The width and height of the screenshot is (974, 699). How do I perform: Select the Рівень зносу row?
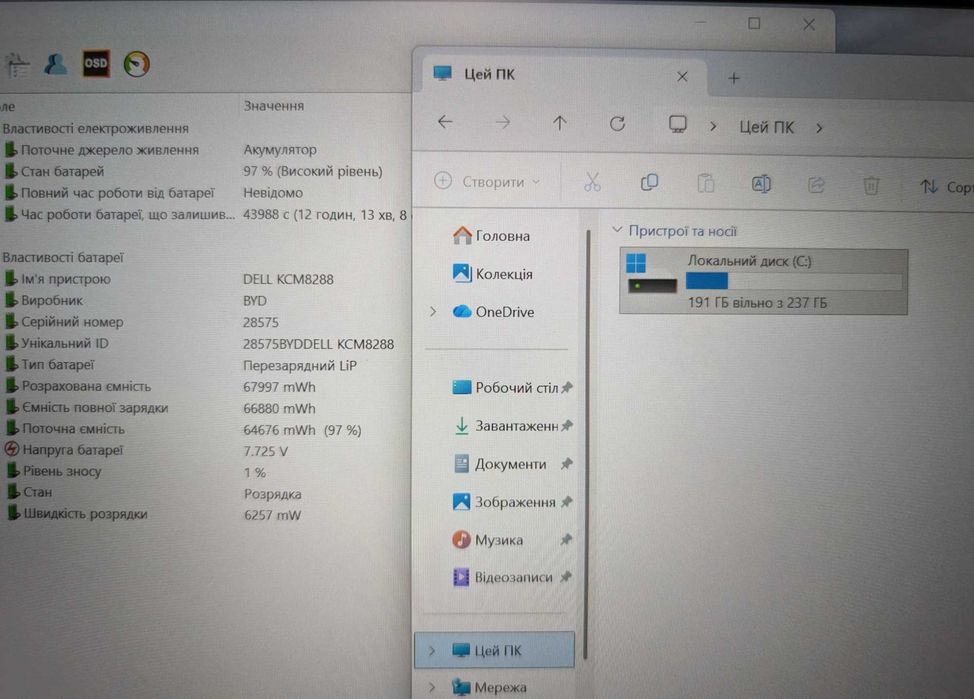[205, 472]
